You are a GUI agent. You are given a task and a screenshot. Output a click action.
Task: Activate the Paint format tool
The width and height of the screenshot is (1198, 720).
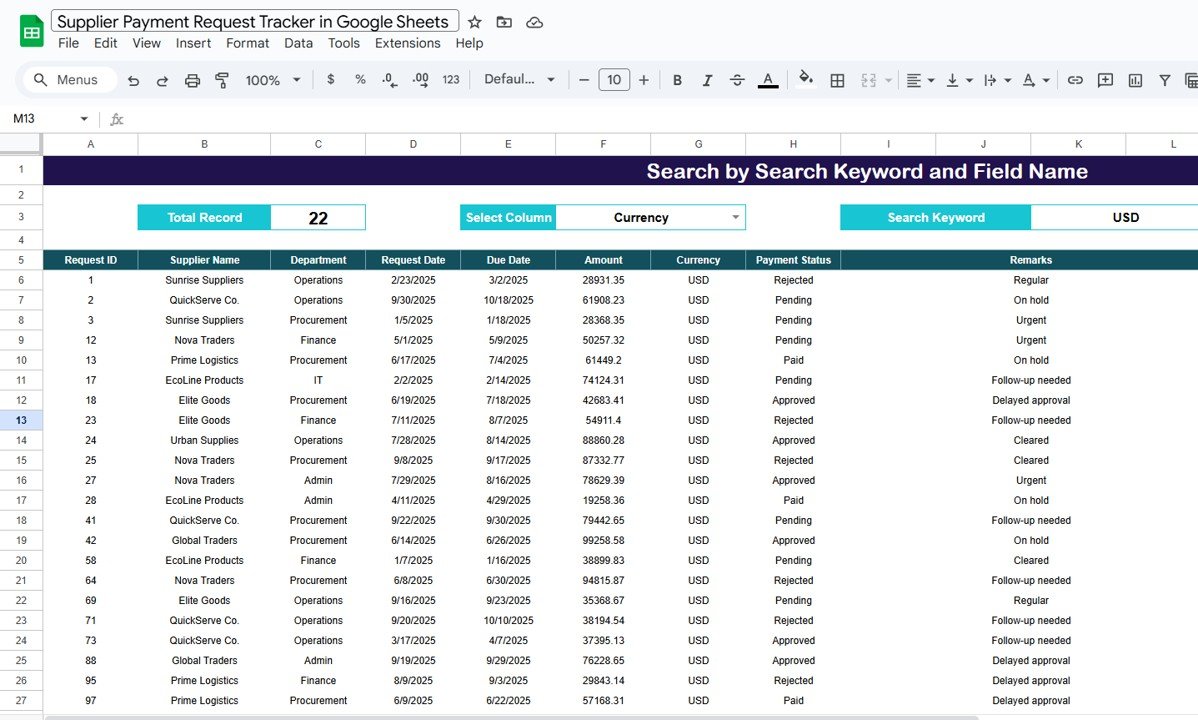[222, 80]
